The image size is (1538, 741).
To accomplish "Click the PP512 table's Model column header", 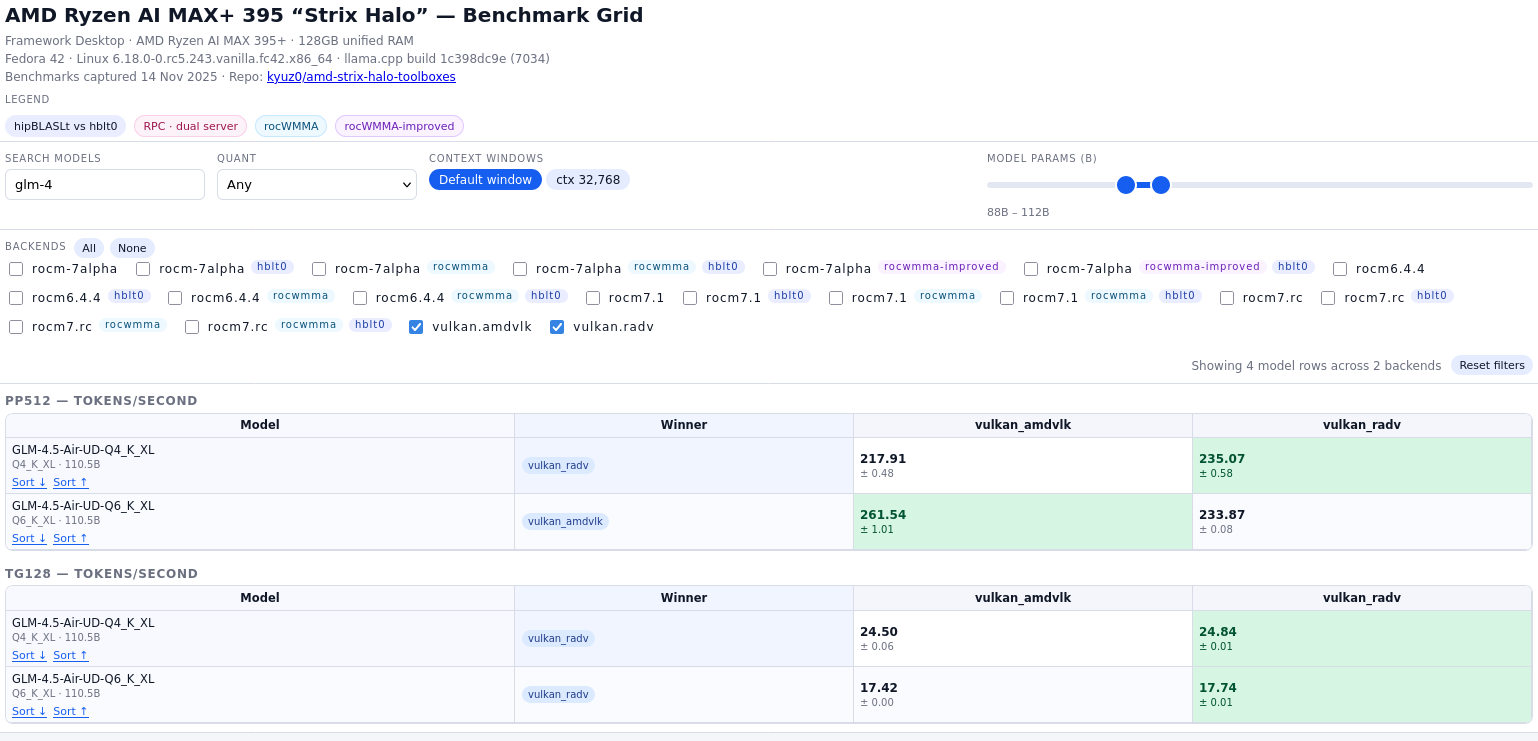I will point(260,425).
